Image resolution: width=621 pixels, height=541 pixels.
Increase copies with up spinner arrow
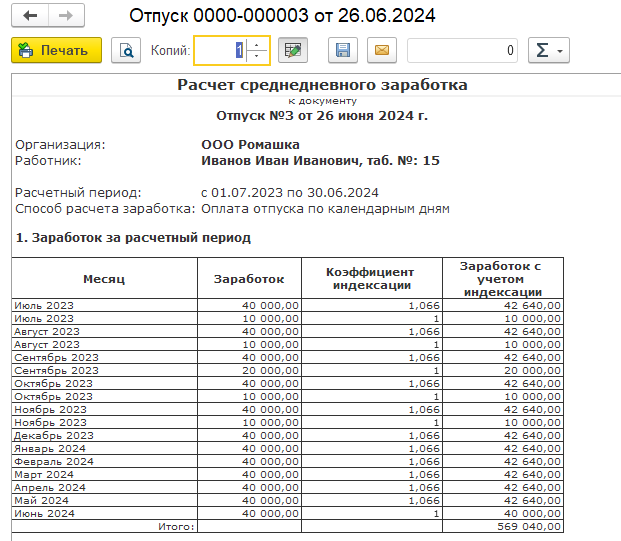(x=258, y=45)
